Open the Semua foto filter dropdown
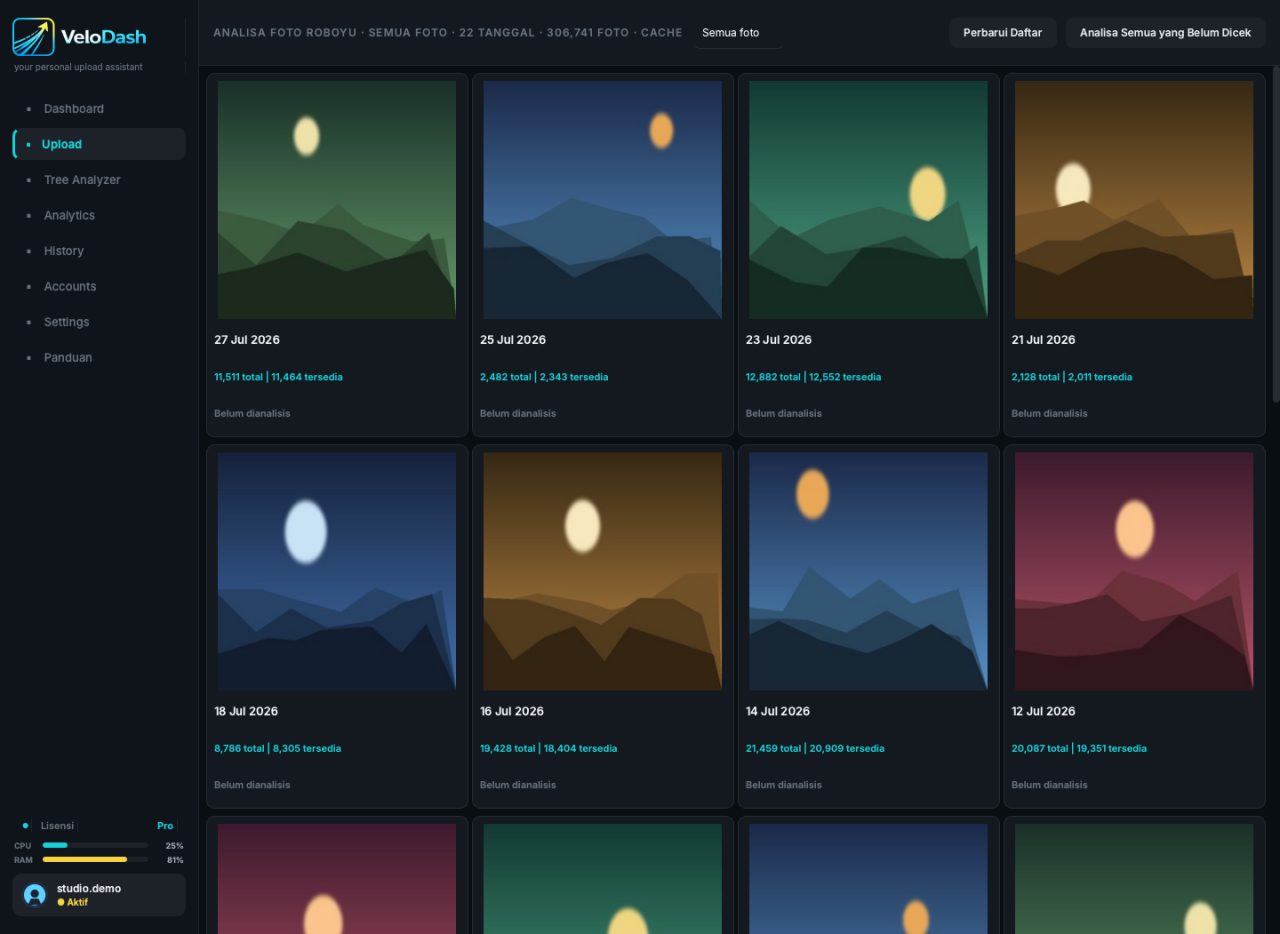 (x=738, y=33)
